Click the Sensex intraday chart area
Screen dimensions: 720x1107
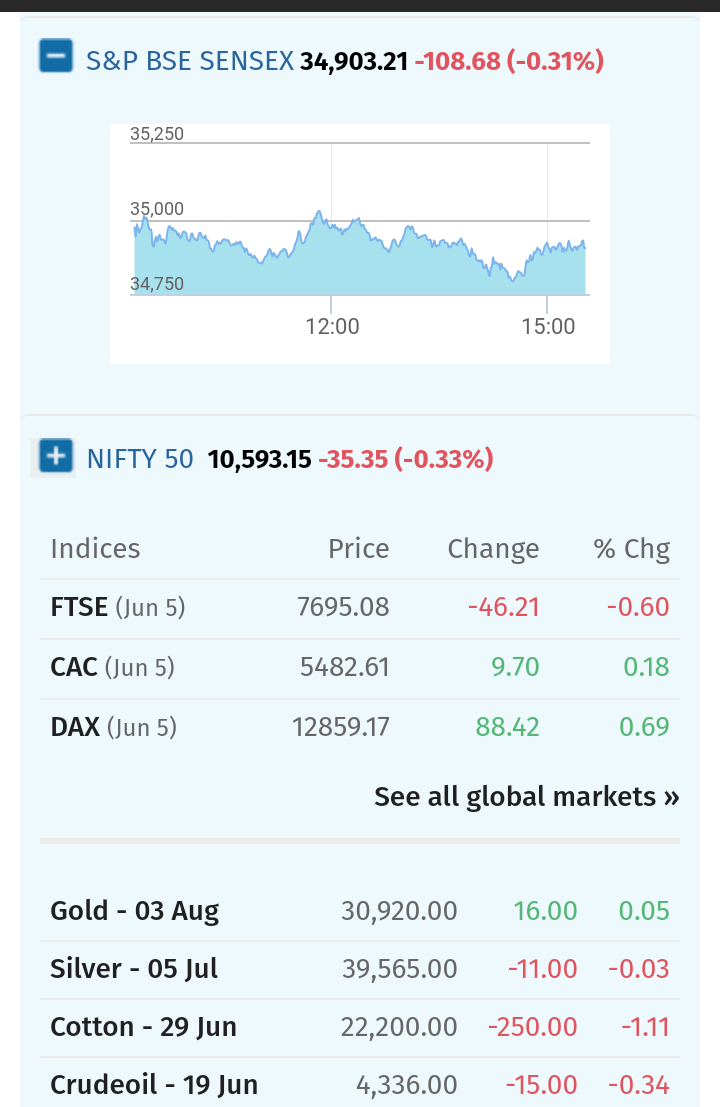(360, 244)
